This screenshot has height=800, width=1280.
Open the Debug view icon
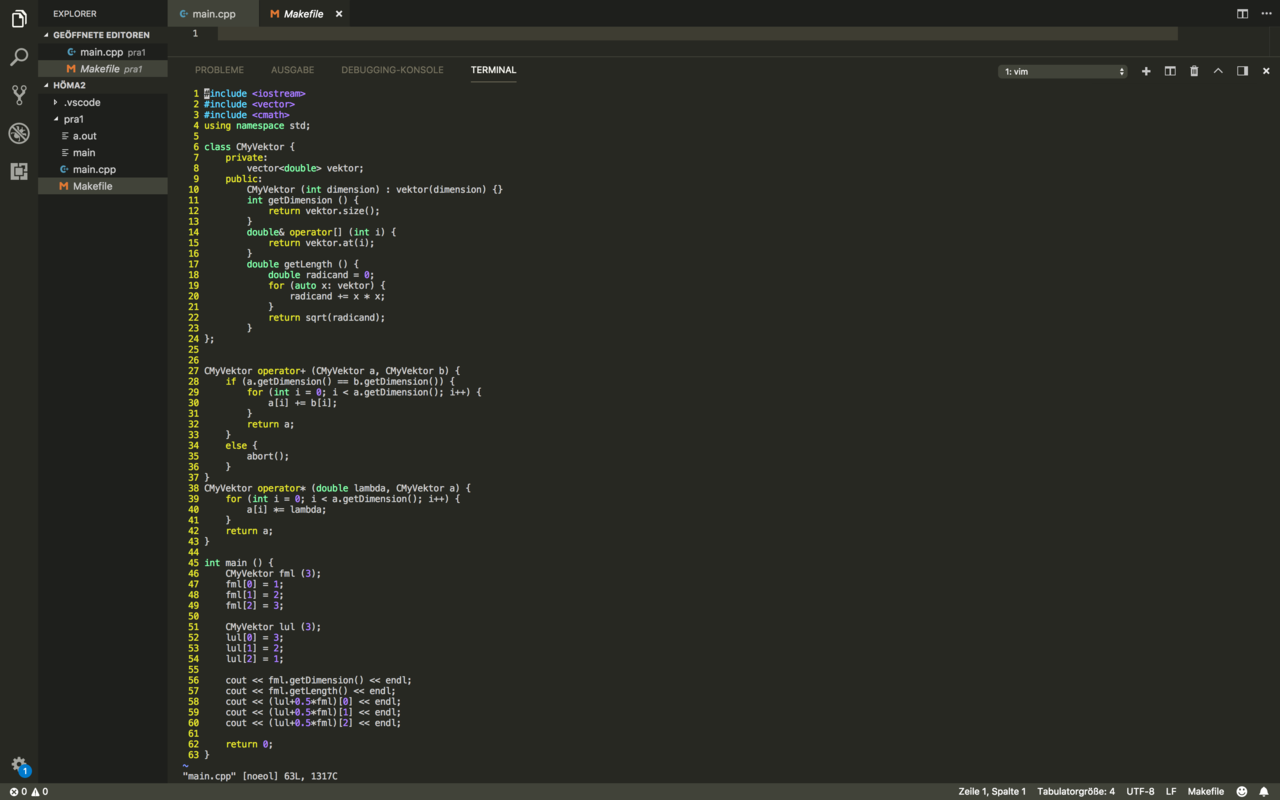18,133
